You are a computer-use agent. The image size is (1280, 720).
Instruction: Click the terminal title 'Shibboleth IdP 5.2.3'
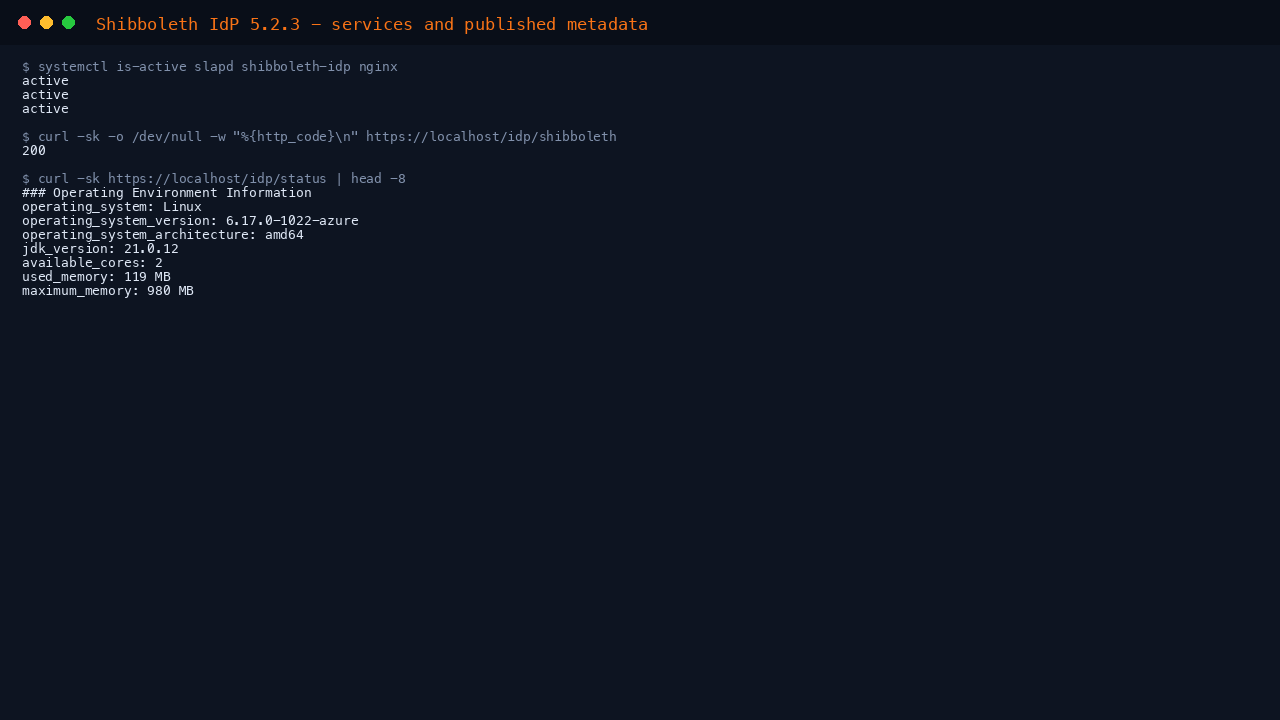click(198, 24)
